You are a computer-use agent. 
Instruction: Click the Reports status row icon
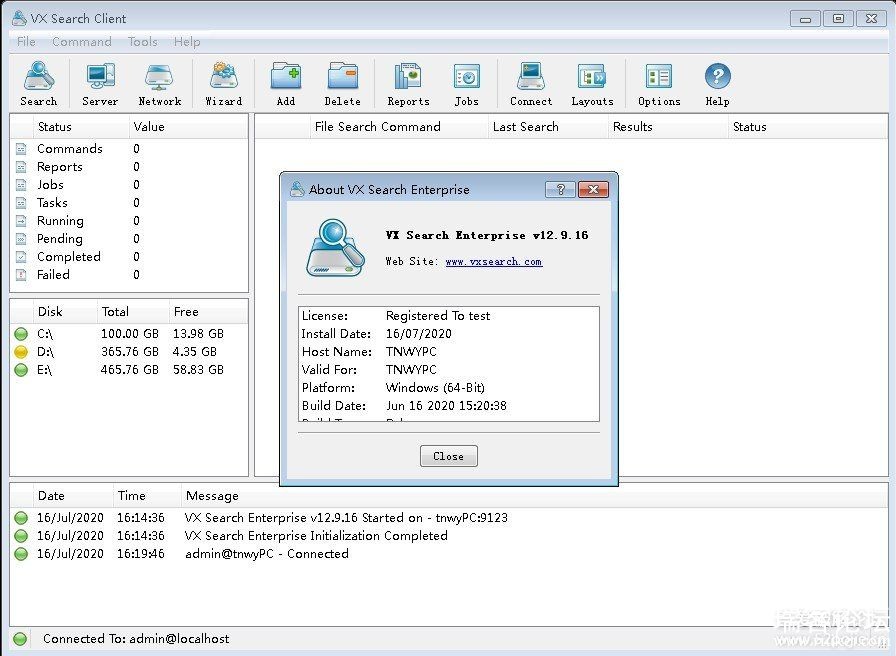coord(21,167)
